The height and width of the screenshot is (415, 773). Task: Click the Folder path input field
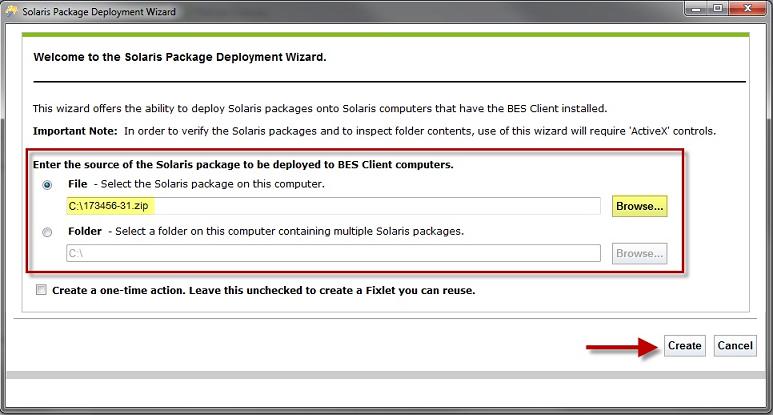point(333,253)
